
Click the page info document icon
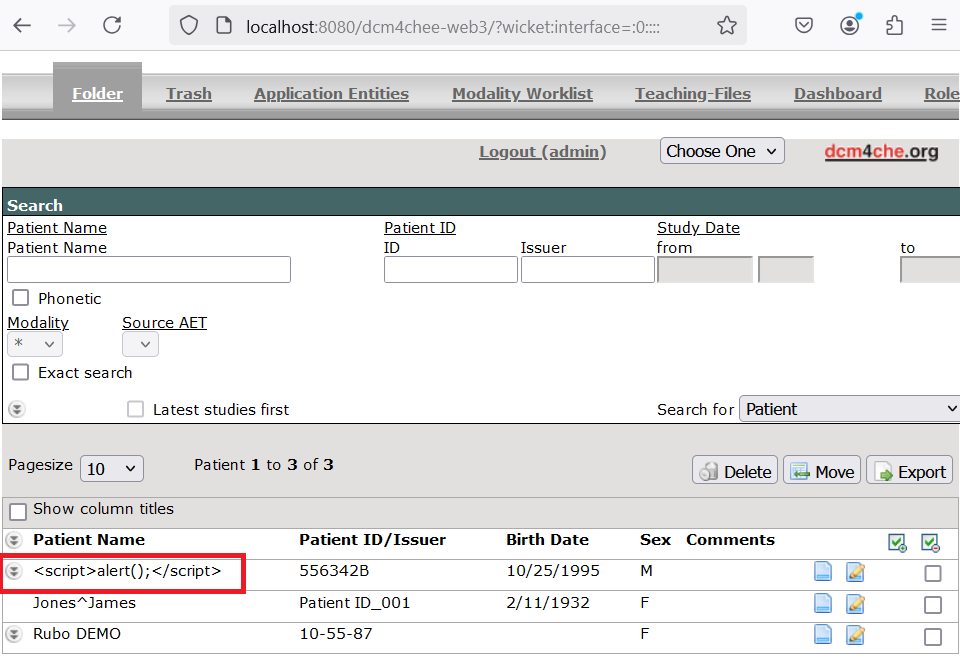tap(224, 26)
